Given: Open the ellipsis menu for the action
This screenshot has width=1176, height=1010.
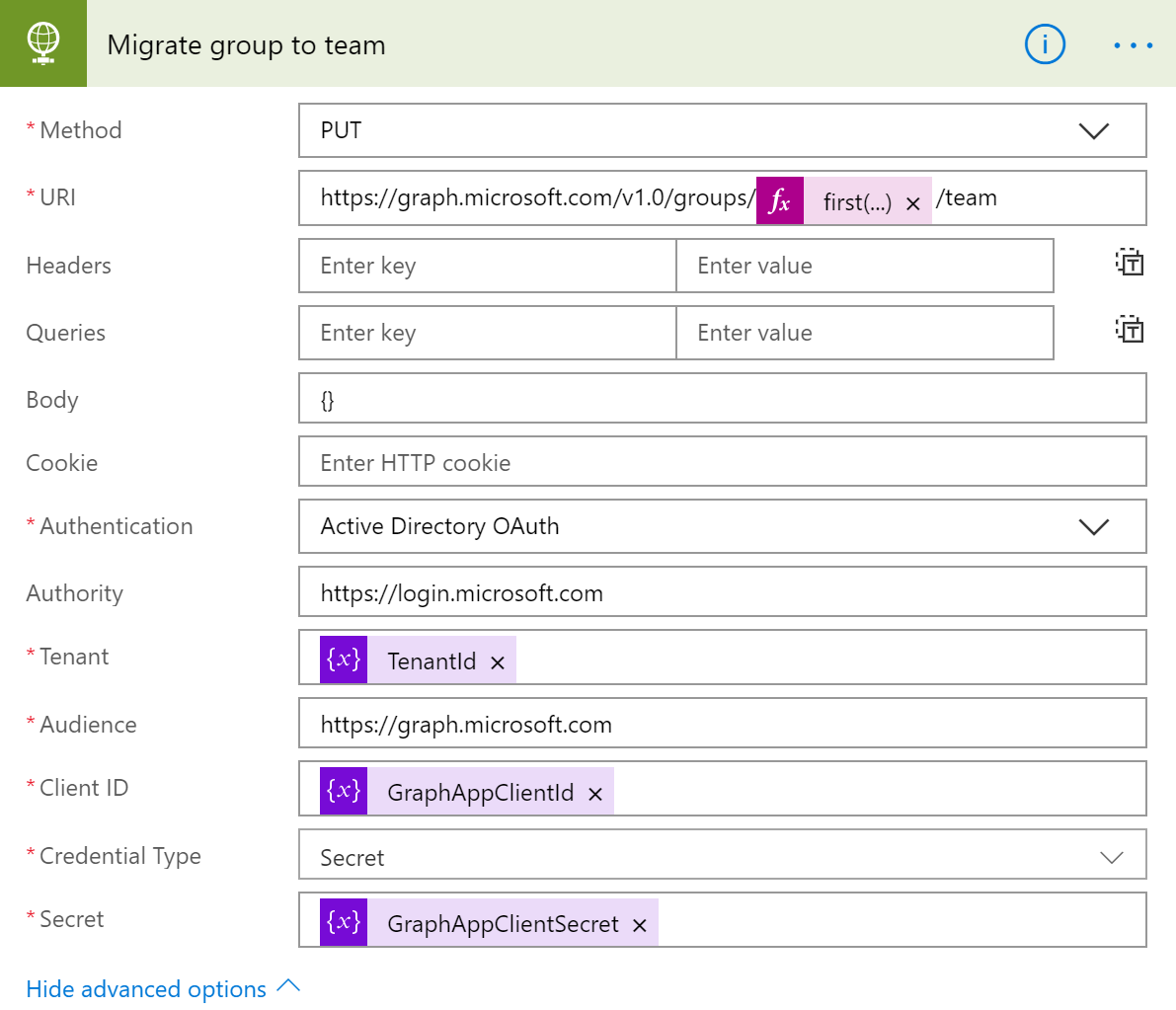Looking at the screenshot, I should point(1133,44).
